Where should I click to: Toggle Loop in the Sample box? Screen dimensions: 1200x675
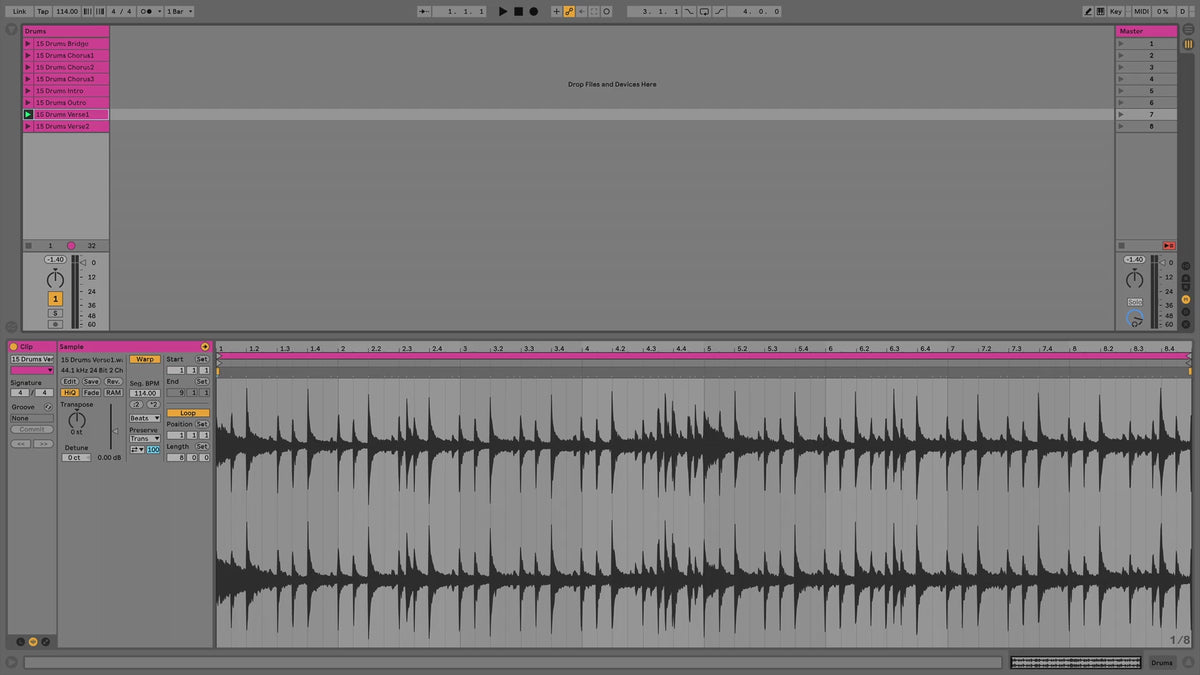coord(188,412)
